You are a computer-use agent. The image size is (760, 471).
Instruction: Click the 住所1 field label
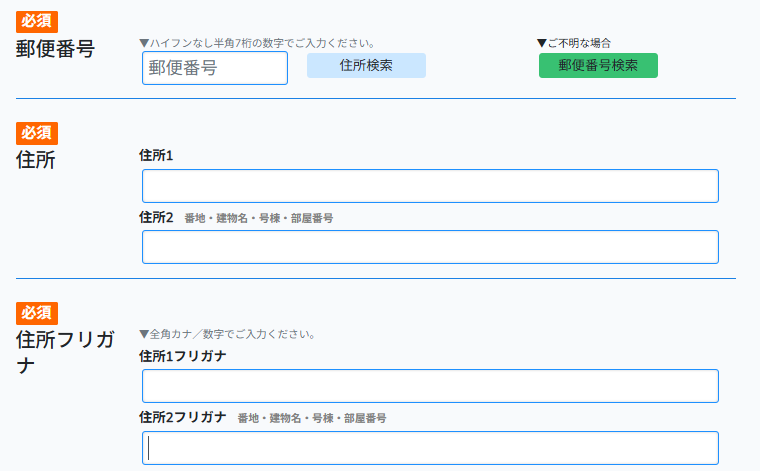(156, 155)
